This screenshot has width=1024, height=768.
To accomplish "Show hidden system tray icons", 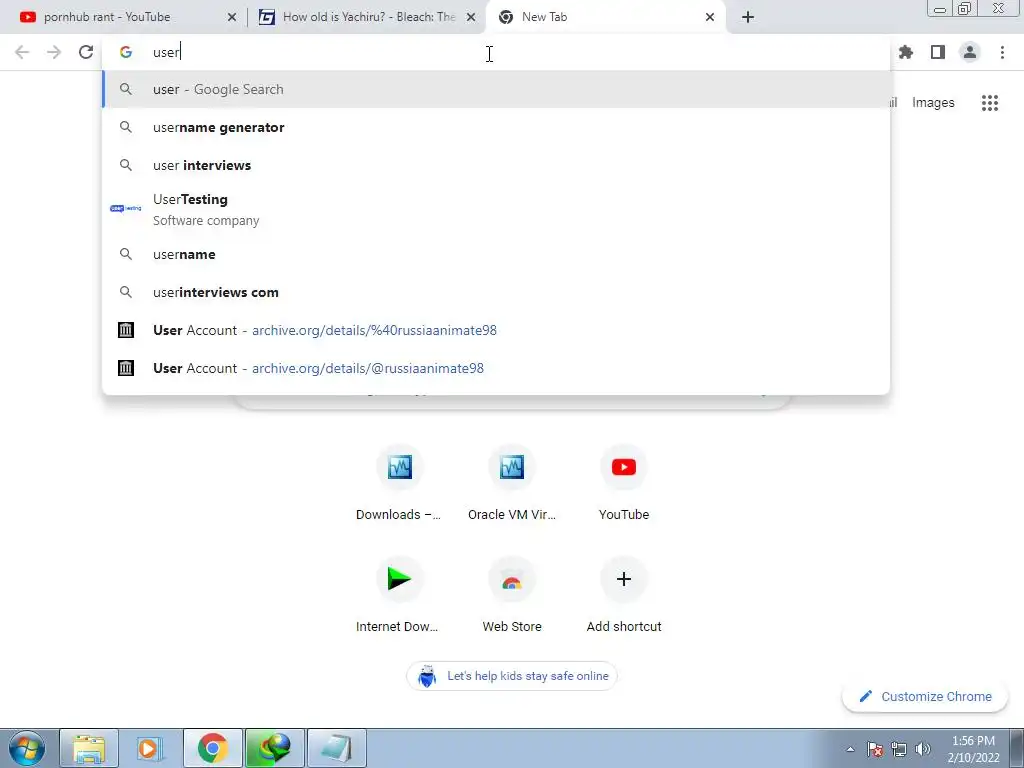I will [850, 749].
